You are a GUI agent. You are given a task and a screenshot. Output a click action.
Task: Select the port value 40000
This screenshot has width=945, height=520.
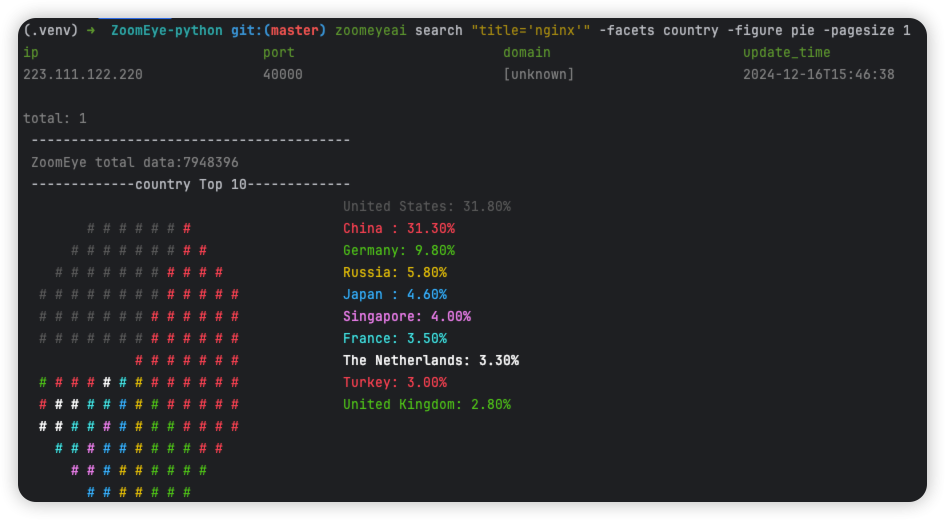pos(283,75)
